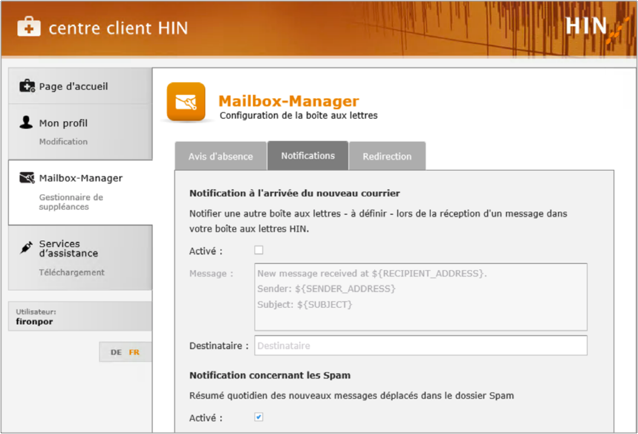Viewport: 638px width, 434px height.
Task: Disable the Spam notification Activé checkbox
Action: pos(259,417)
